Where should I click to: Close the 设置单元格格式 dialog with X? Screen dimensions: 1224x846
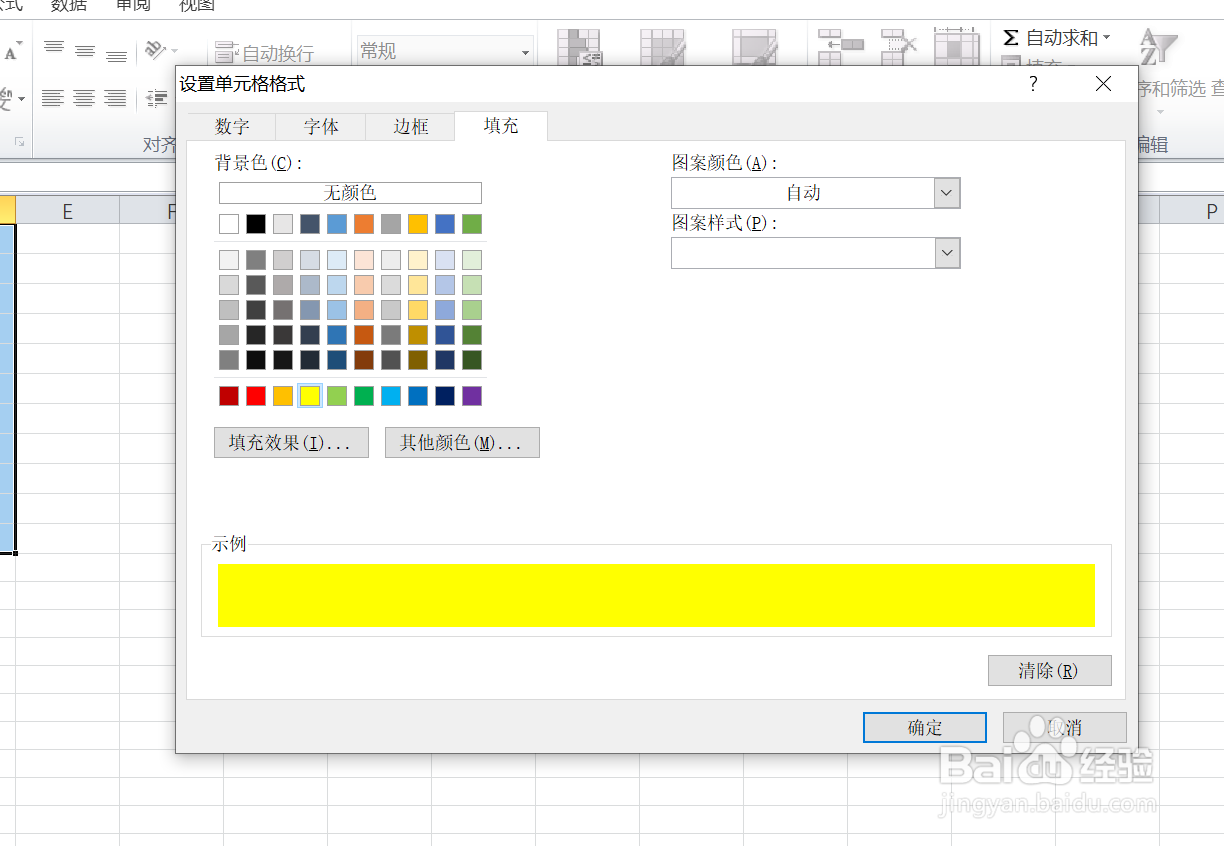click(x=1103, y=84)
